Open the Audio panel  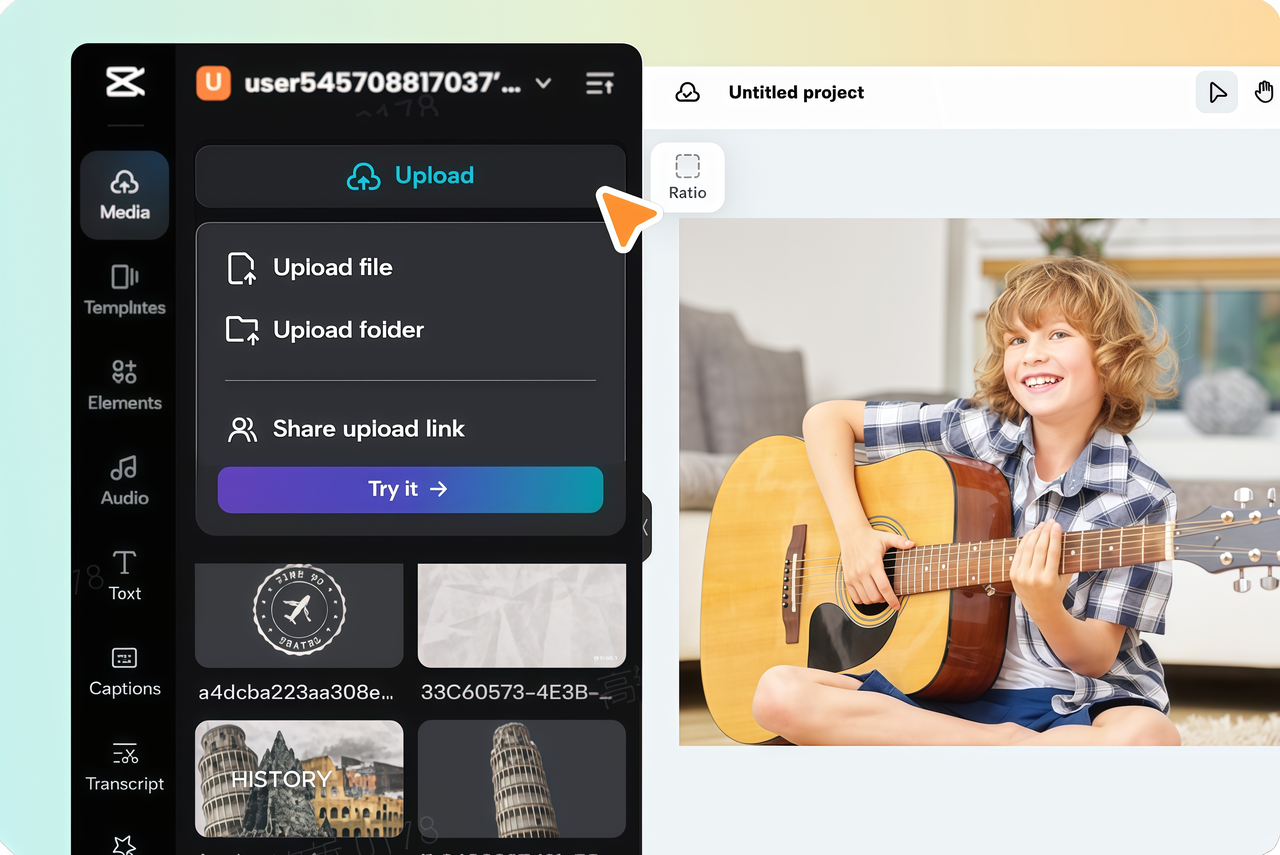point(124,480)
